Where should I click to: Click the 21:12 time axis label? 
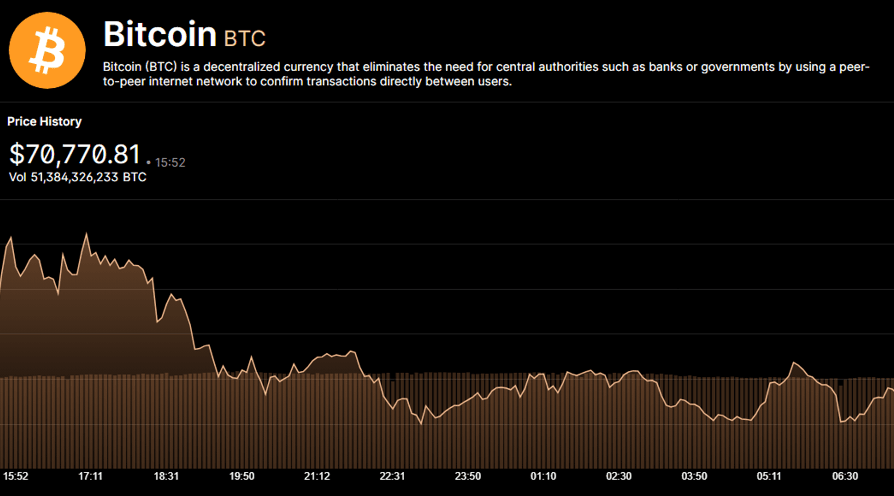click(317, 476)
